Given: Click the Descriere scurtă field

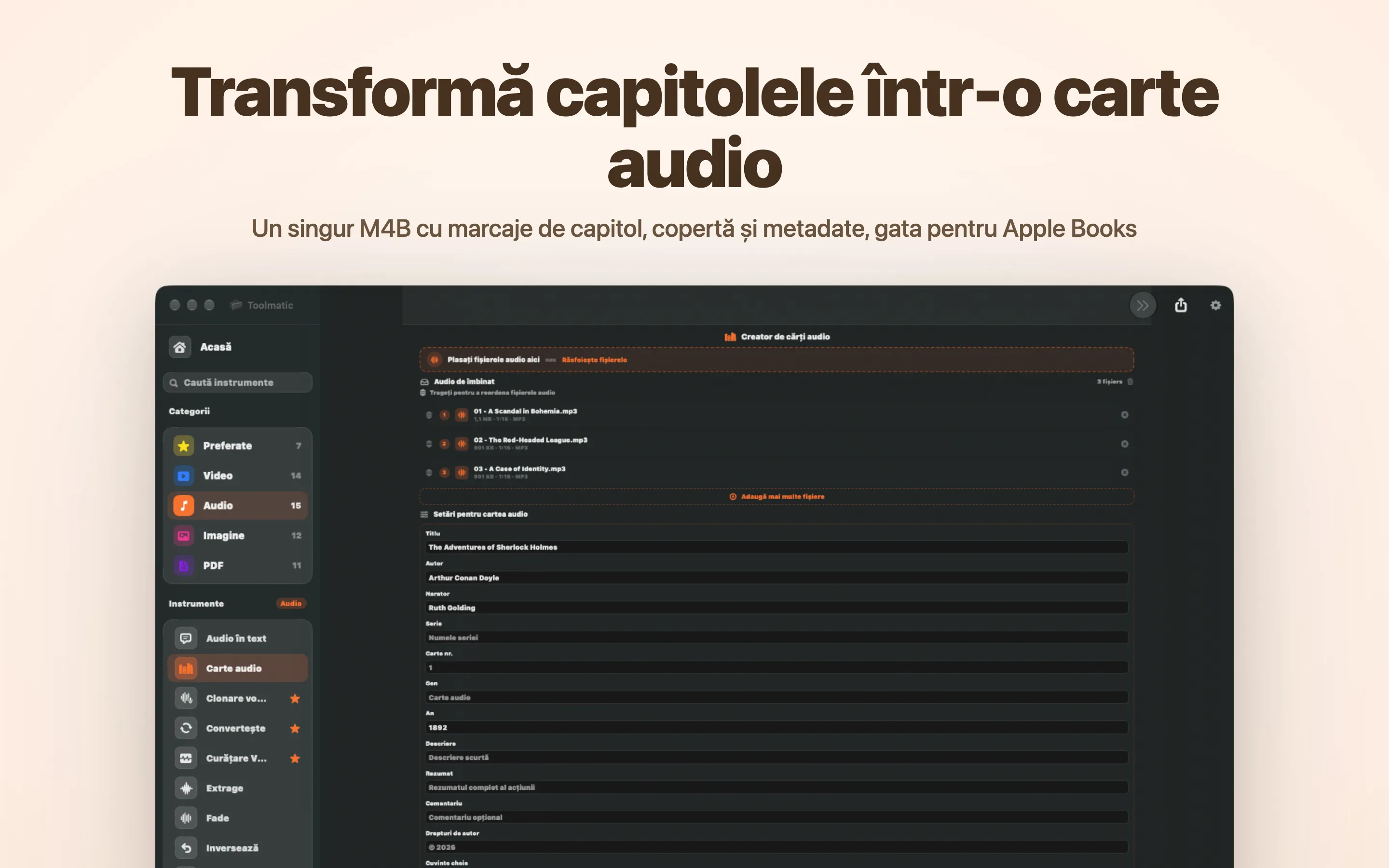Looking at the screenshot, I should tap(776, 757).
